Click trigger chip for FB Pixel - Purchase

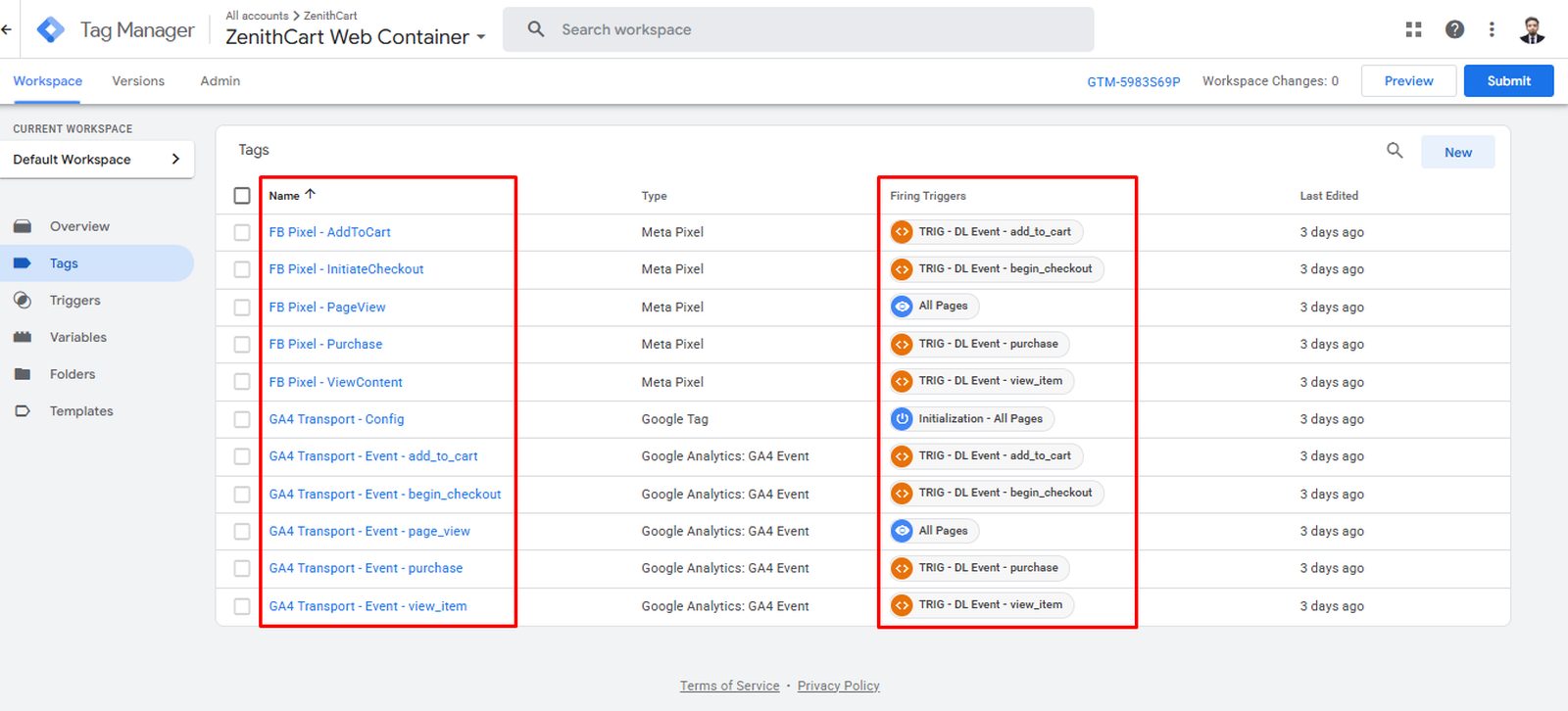point(979,344)
